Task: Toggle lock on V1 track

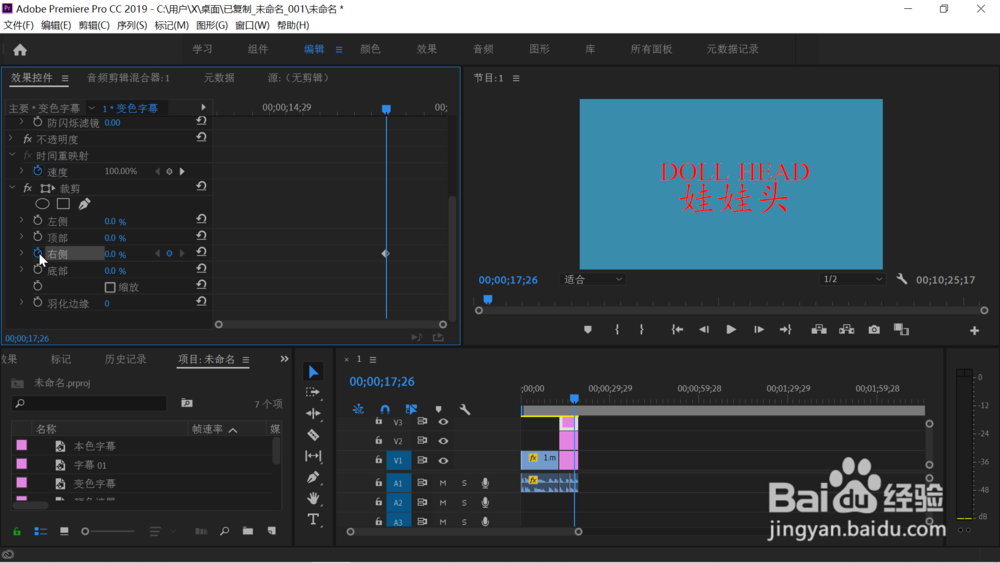Action: [378, 460]
